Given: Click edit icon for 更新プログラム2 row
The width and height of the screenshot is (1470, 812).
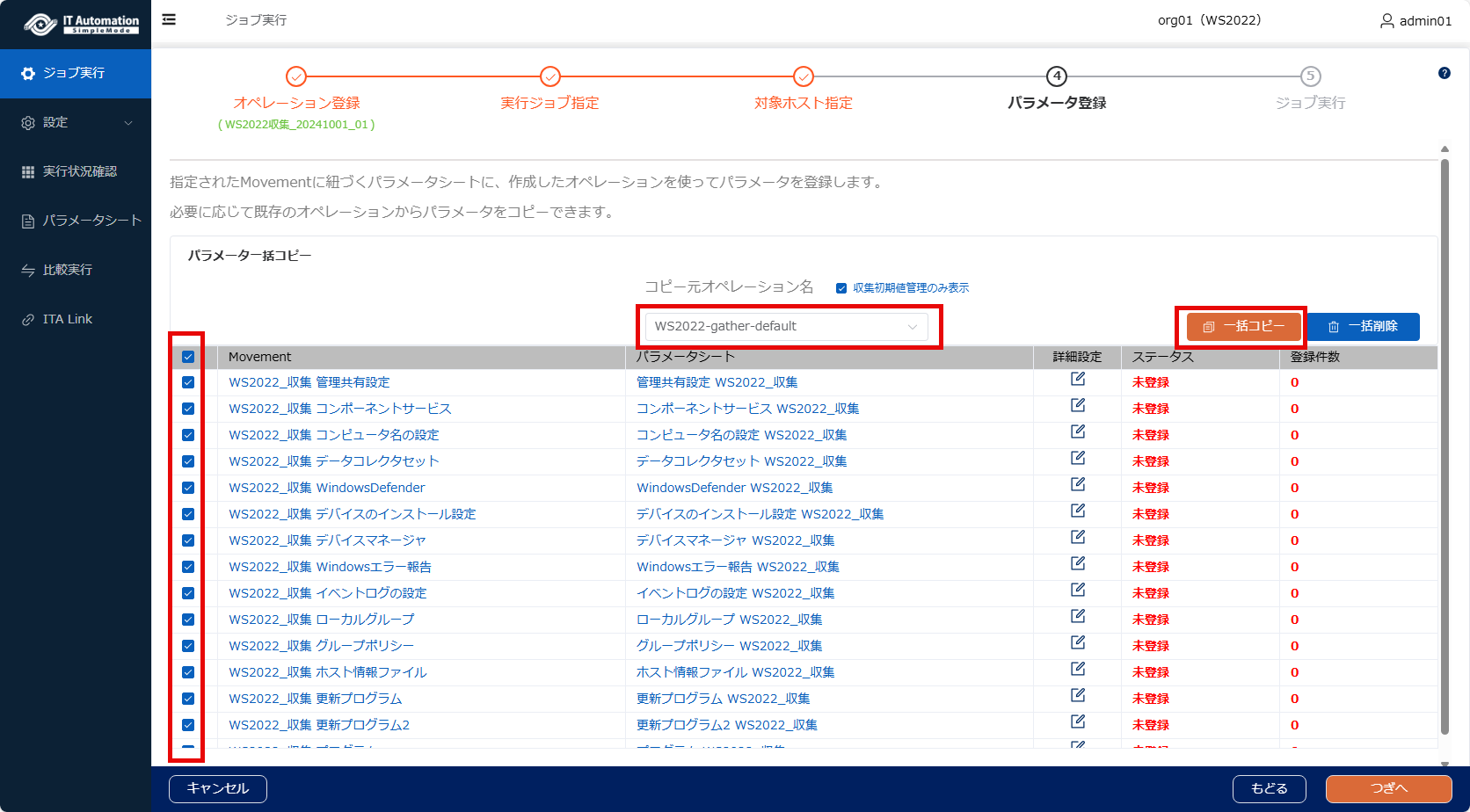Looking at the screenshot, I should pyautogui.click(x=1077, y=722).
